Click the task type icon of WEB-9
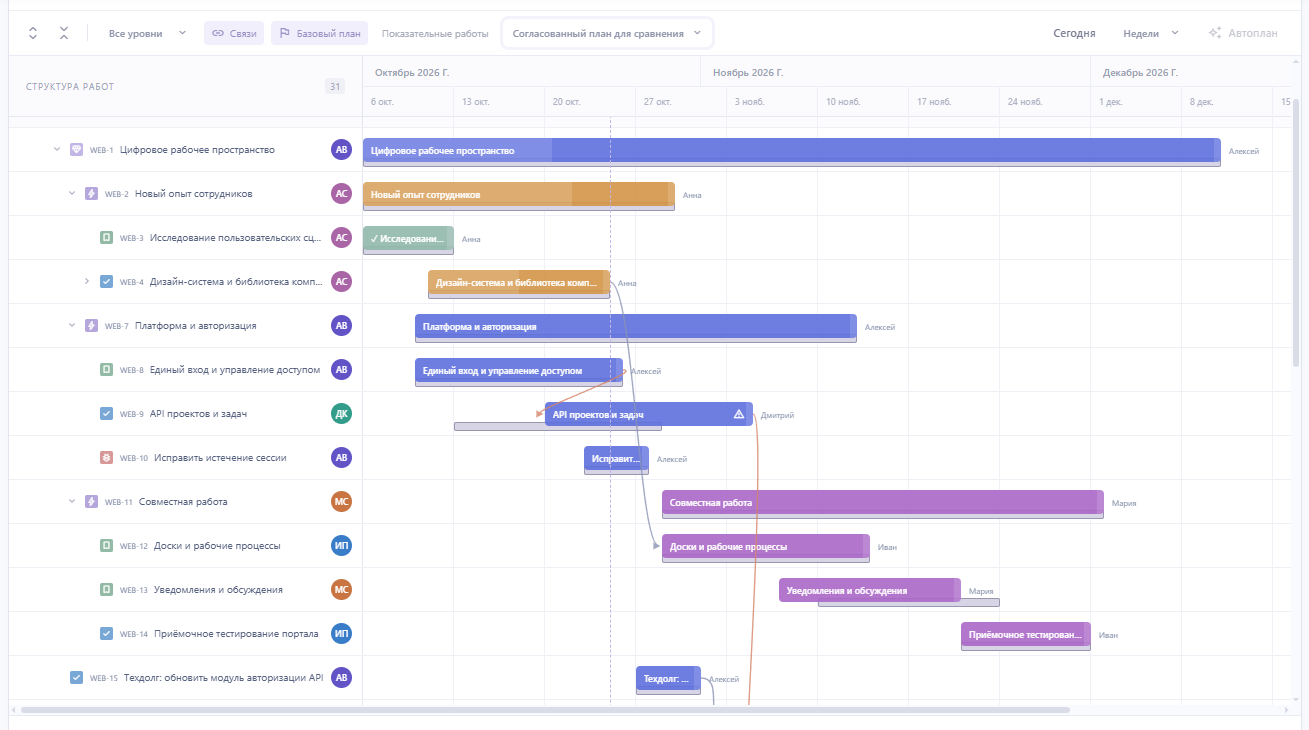Viewport: 1309px width, 730px height. pyautogui.click(x=106, y=414)
